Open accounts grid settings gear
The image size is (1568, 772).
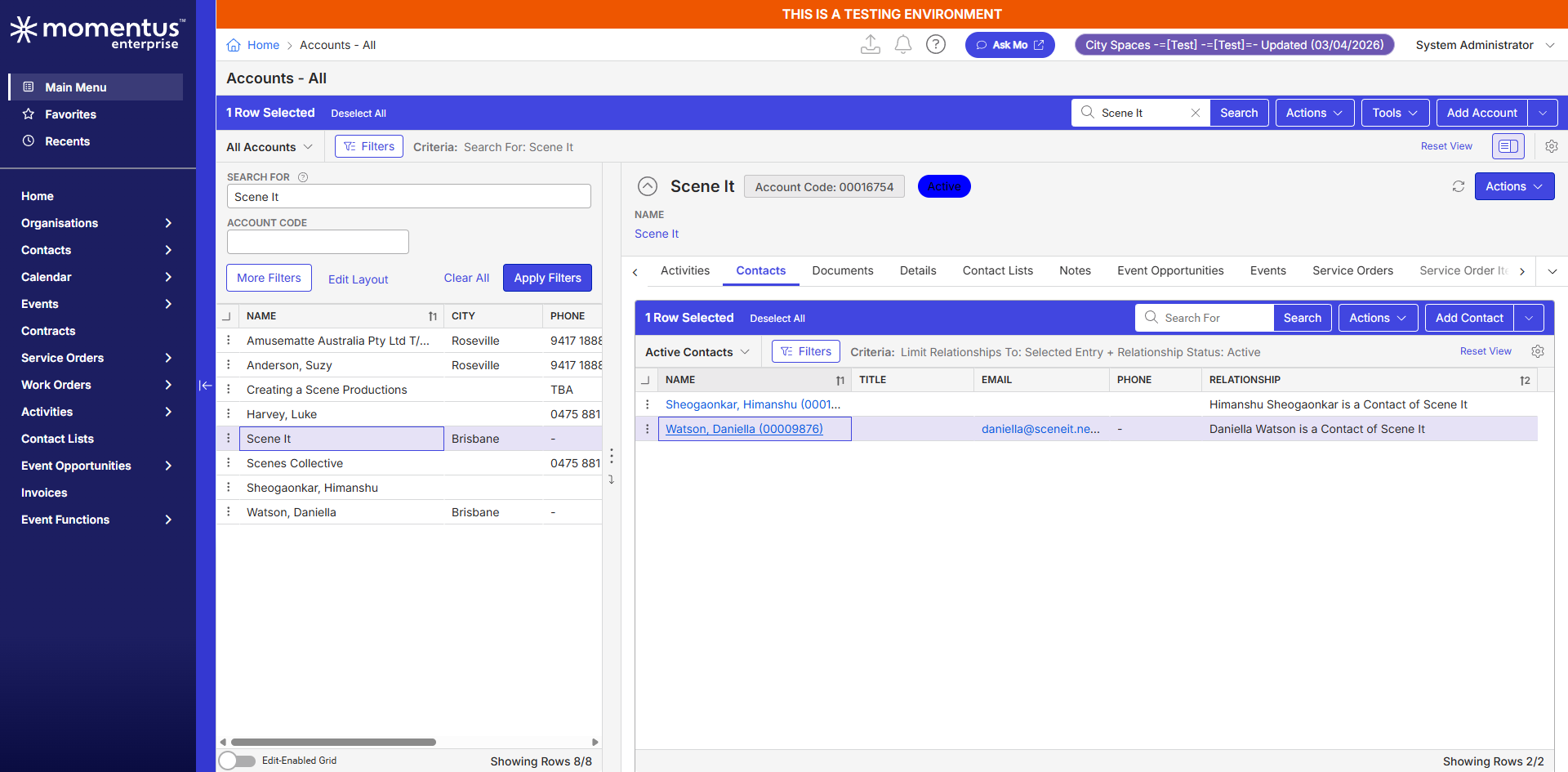[1552, 146]
